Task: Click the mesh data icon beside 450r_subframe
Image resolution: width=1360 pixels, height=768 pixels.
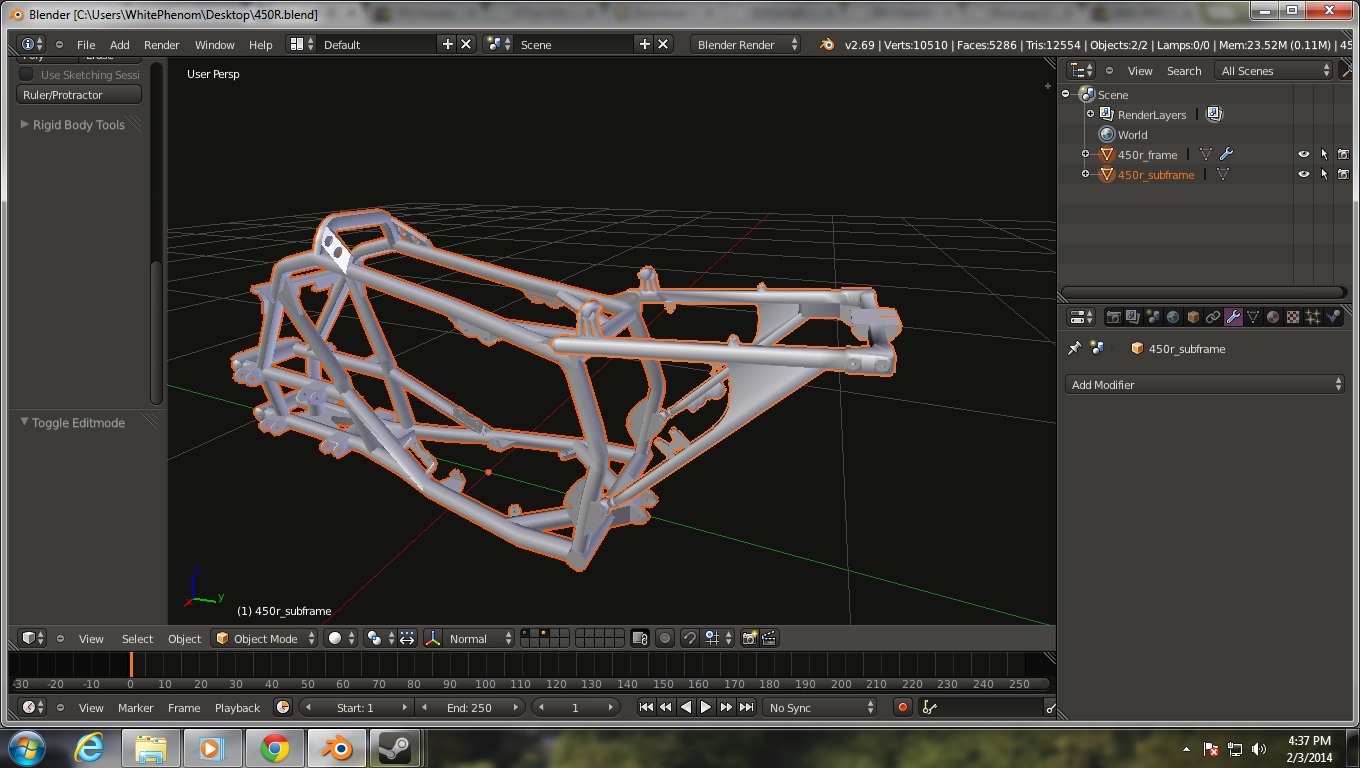Action: point(1222,174)
